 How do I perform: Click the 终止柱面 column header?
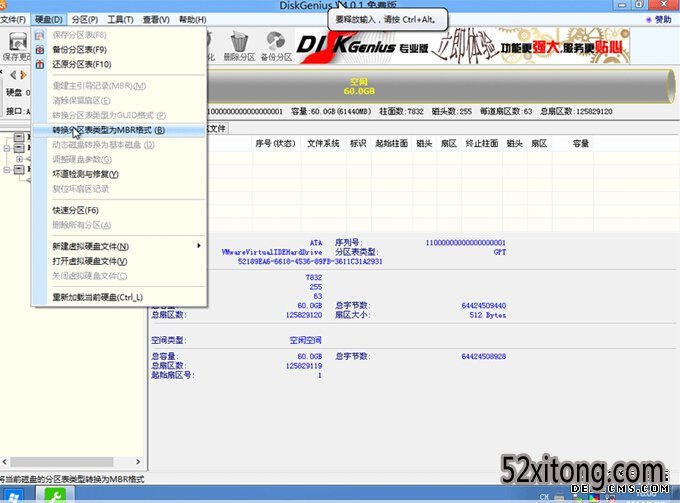(x=482, y=144)
